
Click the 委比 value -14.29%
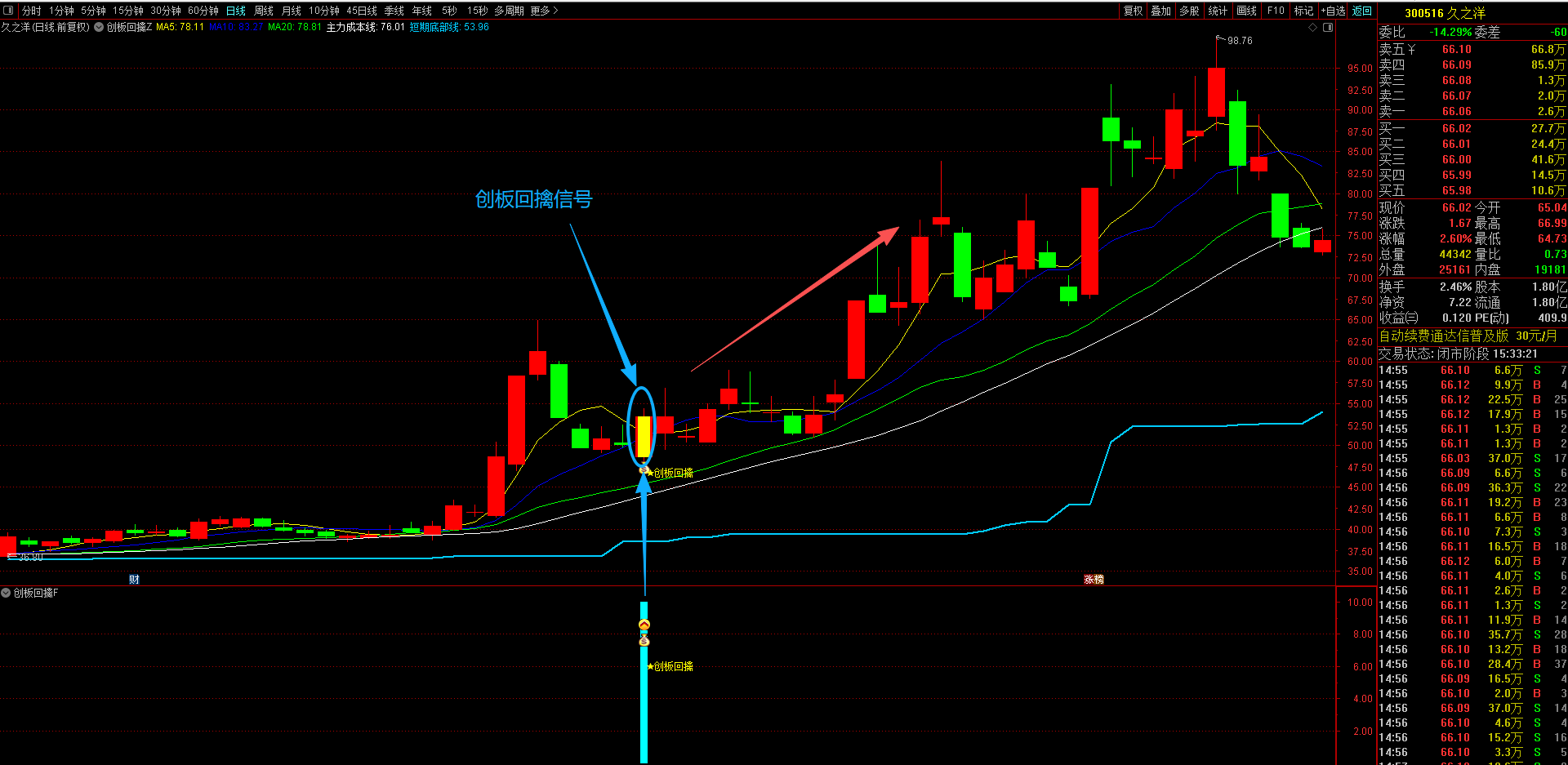[1450, 33]
